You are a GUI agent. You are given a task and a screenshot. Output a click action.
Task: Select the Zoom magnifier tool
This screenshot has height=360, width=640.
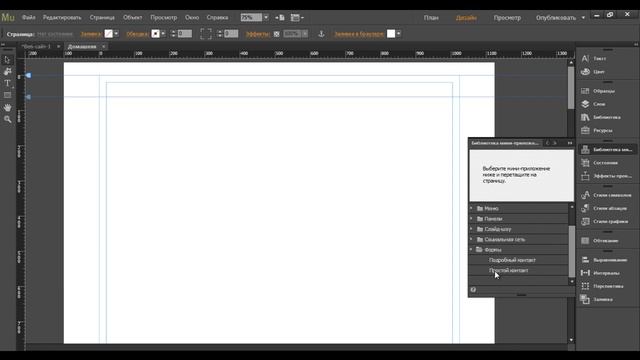(7, 119)
